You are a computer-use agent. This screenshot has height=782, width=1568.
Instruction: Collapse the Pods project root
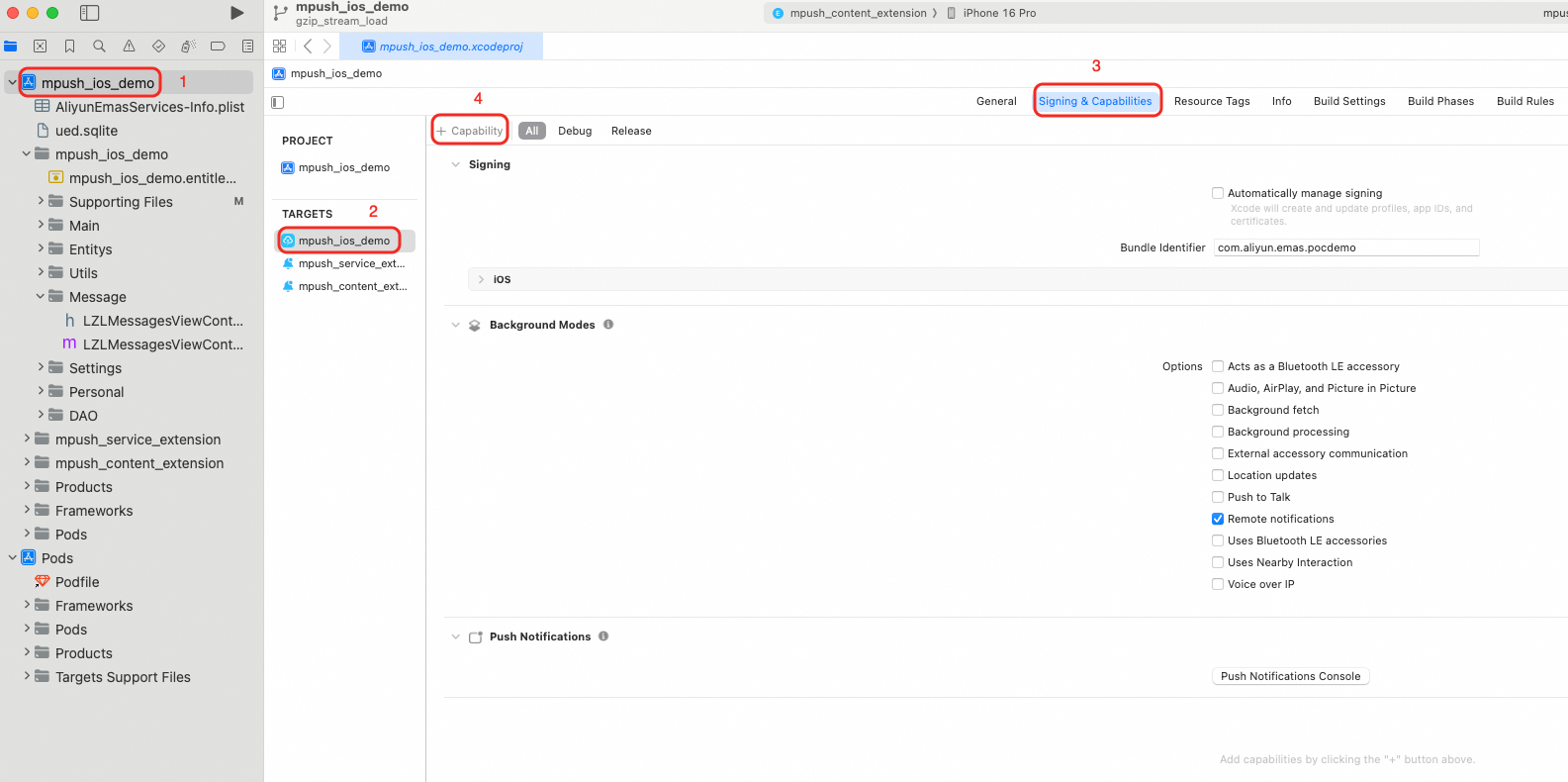click(x=13, y=557)
